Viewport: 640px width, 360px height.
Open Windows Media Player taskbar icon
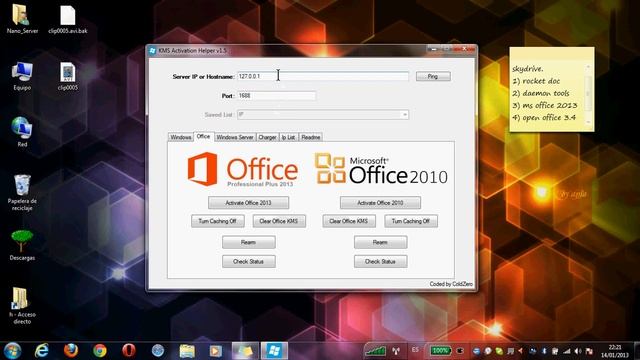[x=216, y=351]
